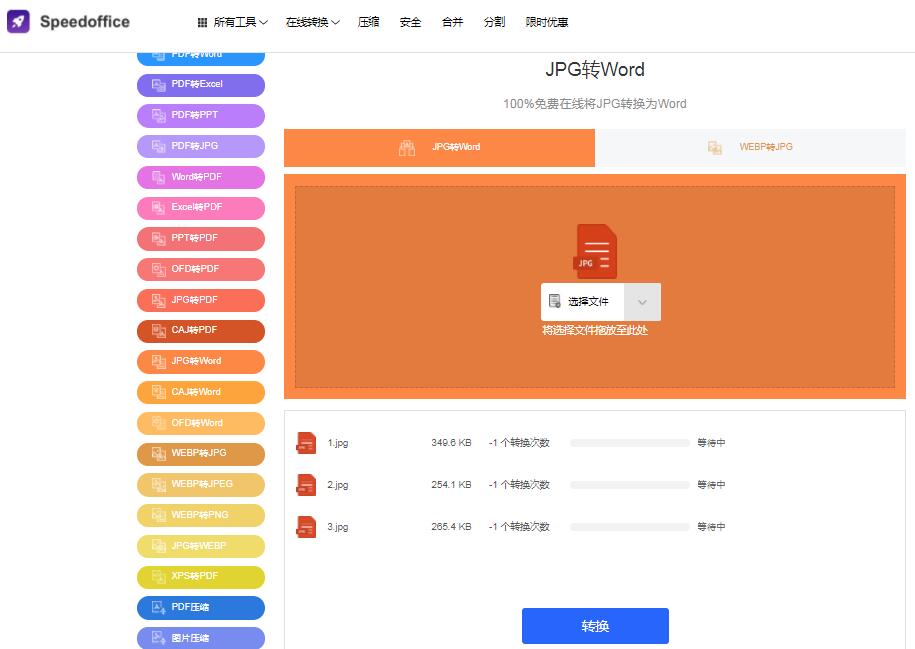Click the JPG file icon in the upload area
Image resolution: width=915 pixels, height=649 pixels.
(595, 251)
